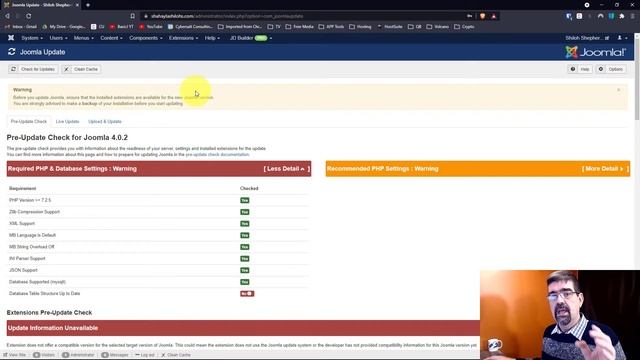640x360 pixels.
Task: Click the Clean Cache toolbar button
Action: tap(81, 69)
